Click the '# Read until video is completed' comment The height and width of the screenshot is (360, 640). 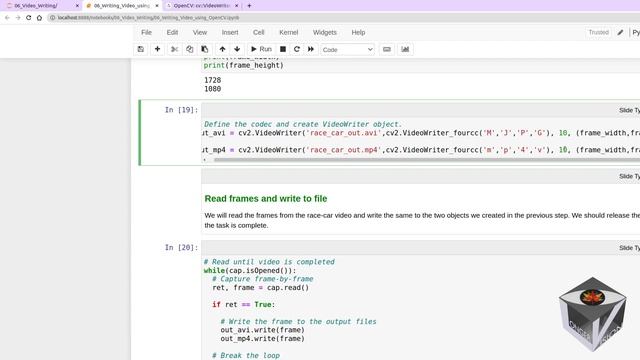click(269, 262)
